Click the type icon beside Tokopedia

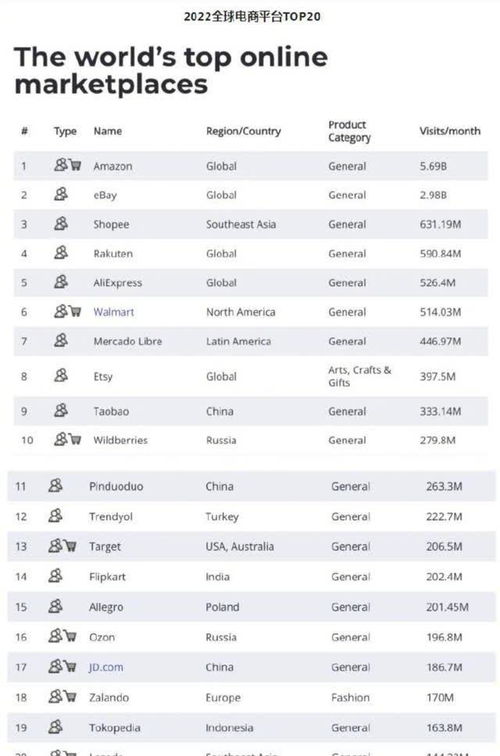(x=55, y=727)
